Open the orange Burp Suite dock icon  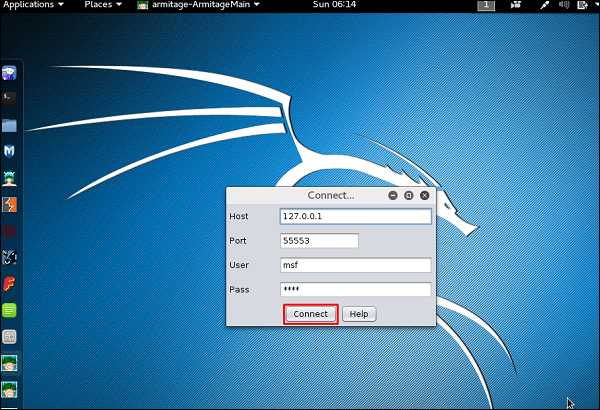(x=9, y=205)
